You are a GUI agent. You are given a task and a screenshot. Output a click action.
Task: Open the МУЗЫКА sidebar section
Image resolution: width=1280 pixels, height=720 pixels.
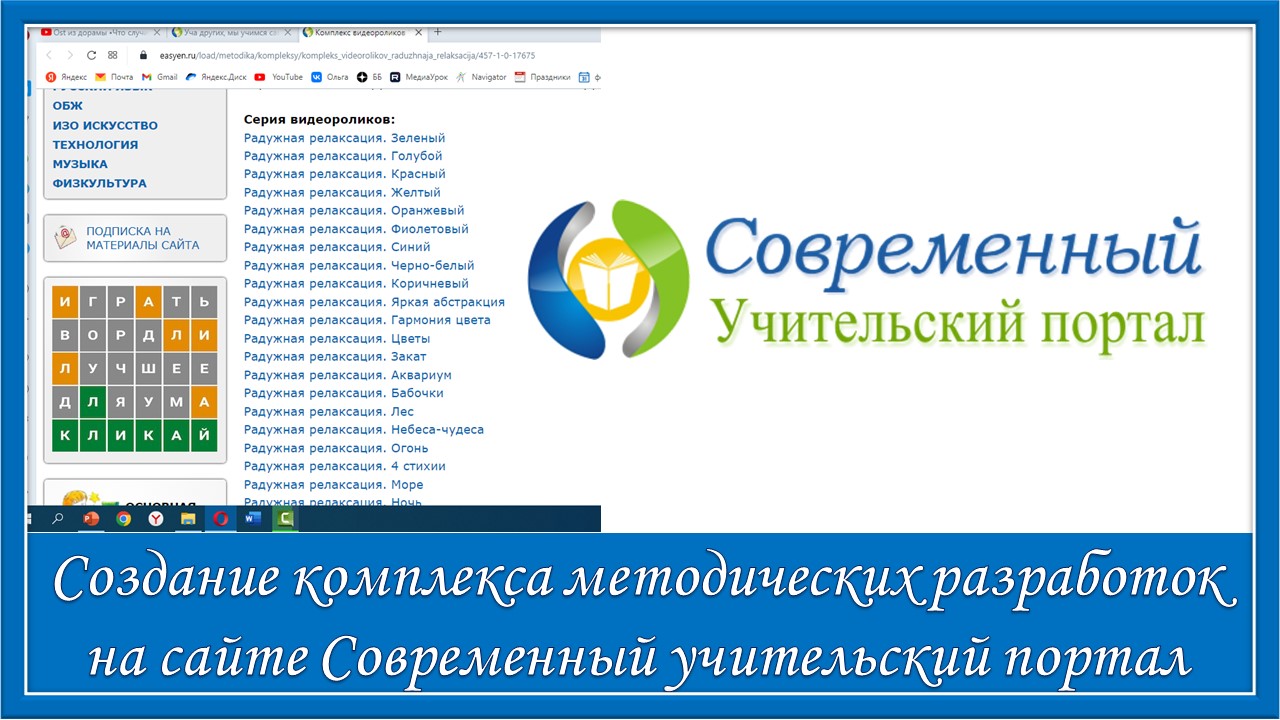click(x=80, y=164)
